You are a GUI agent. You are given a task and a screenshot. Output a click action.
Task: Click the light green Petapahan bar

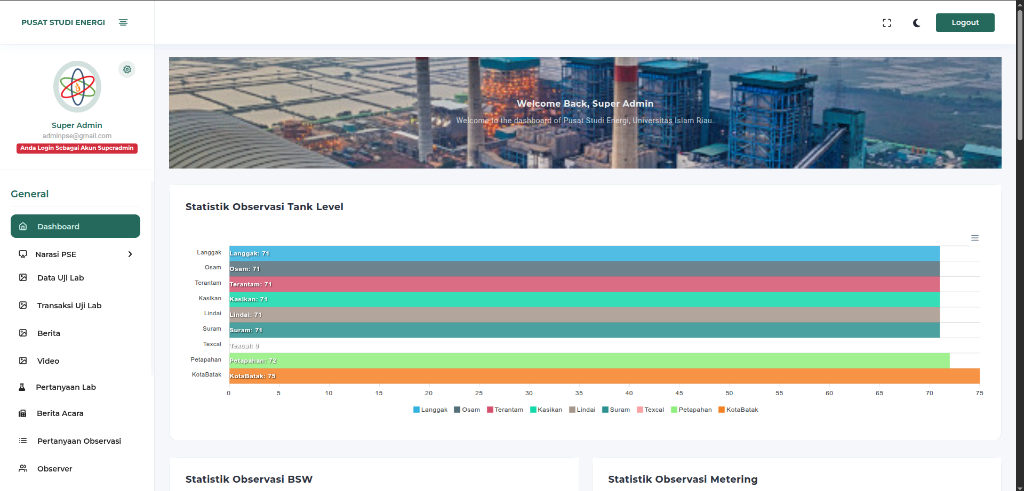coord(589,360)
